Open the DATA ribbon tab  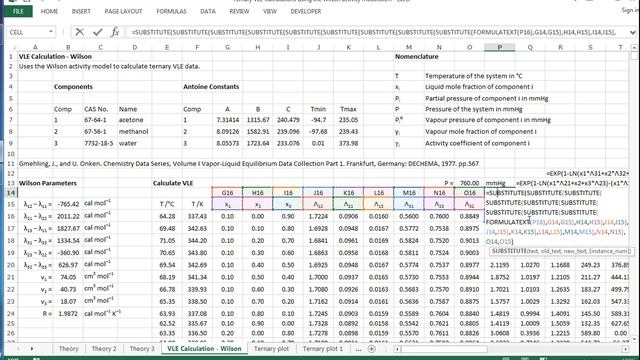(208, 11)
